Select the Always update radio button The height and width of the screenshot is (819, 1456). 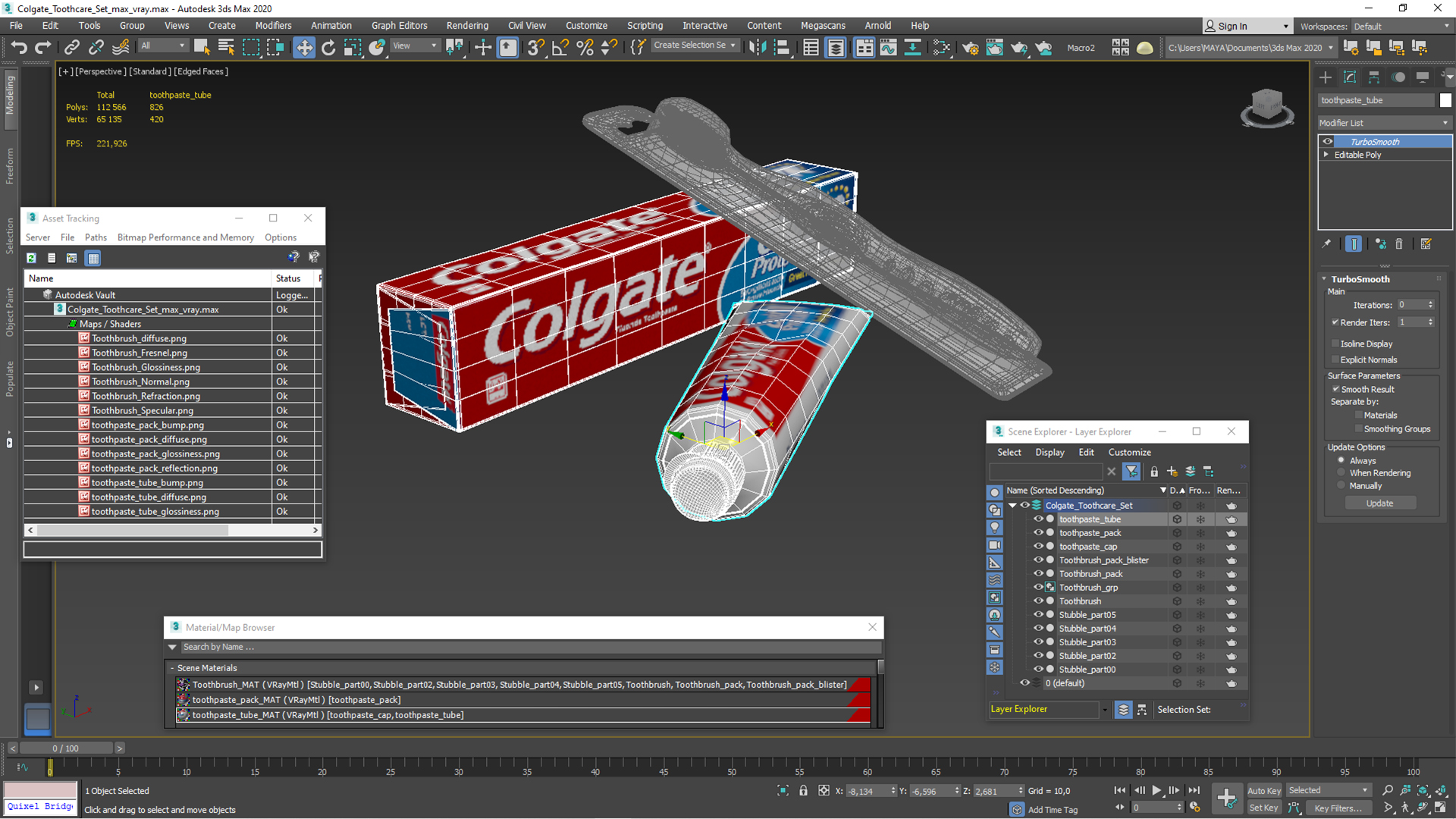point(1341,460)
